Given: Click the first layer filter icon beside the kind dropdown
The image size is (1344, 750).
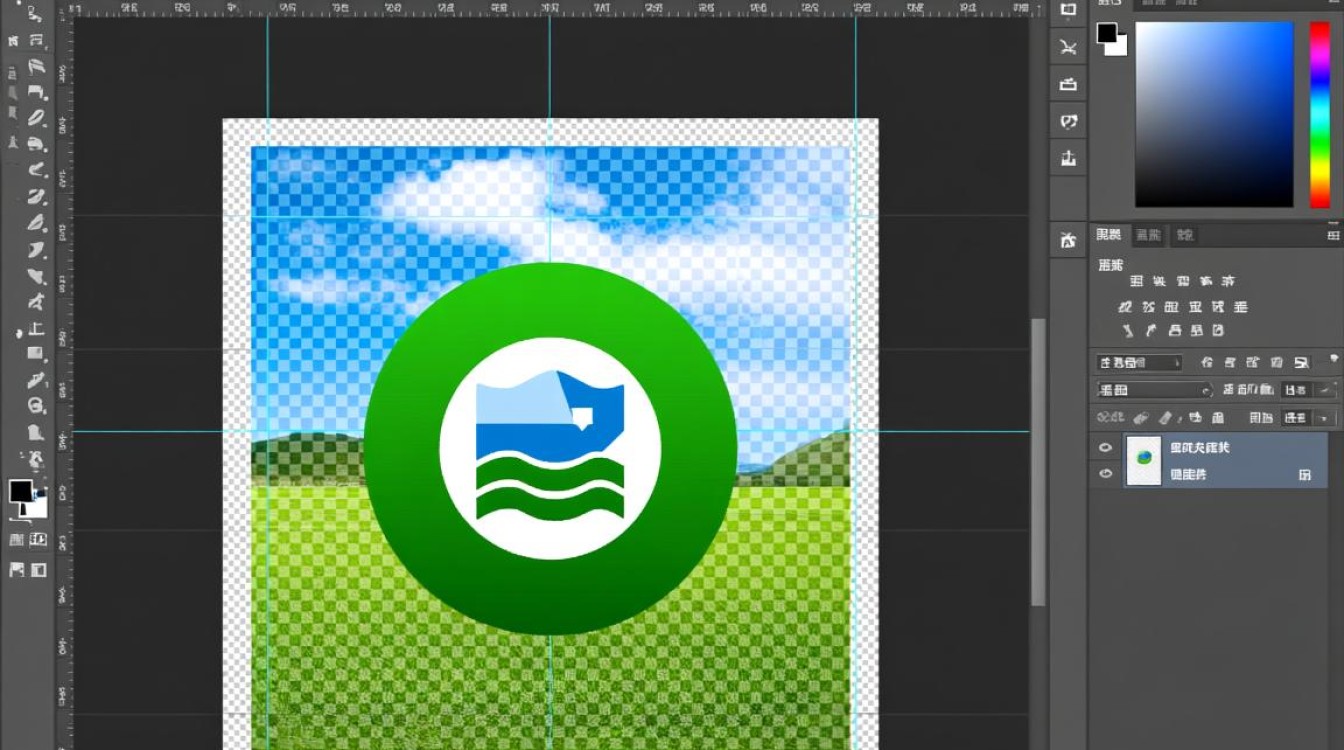Looking at the screenshot, I should tap(1207, 363).
